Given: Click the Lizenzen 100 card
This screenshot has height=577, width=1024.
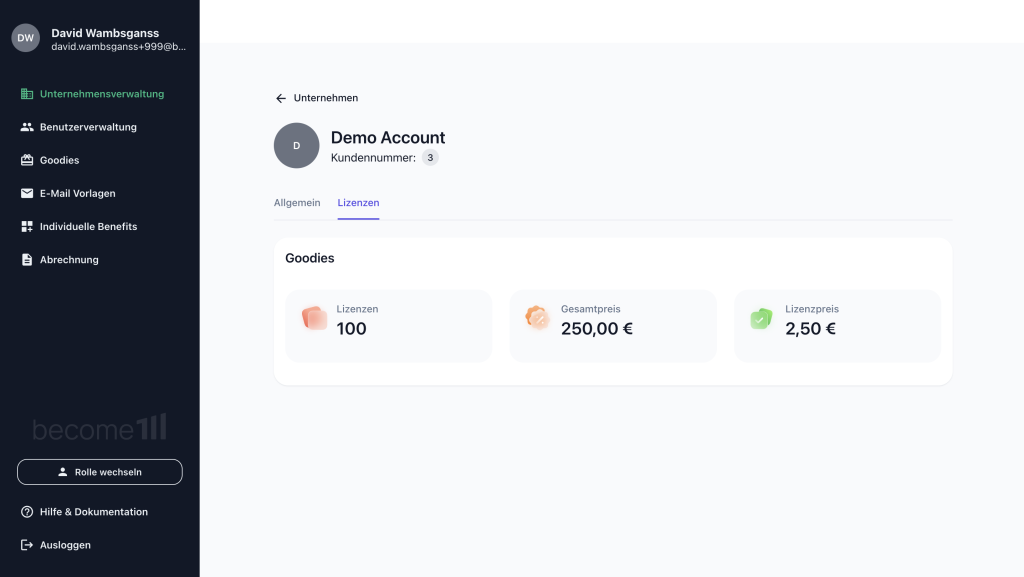Looking at the screenshot, I should [x=389, y=326].
